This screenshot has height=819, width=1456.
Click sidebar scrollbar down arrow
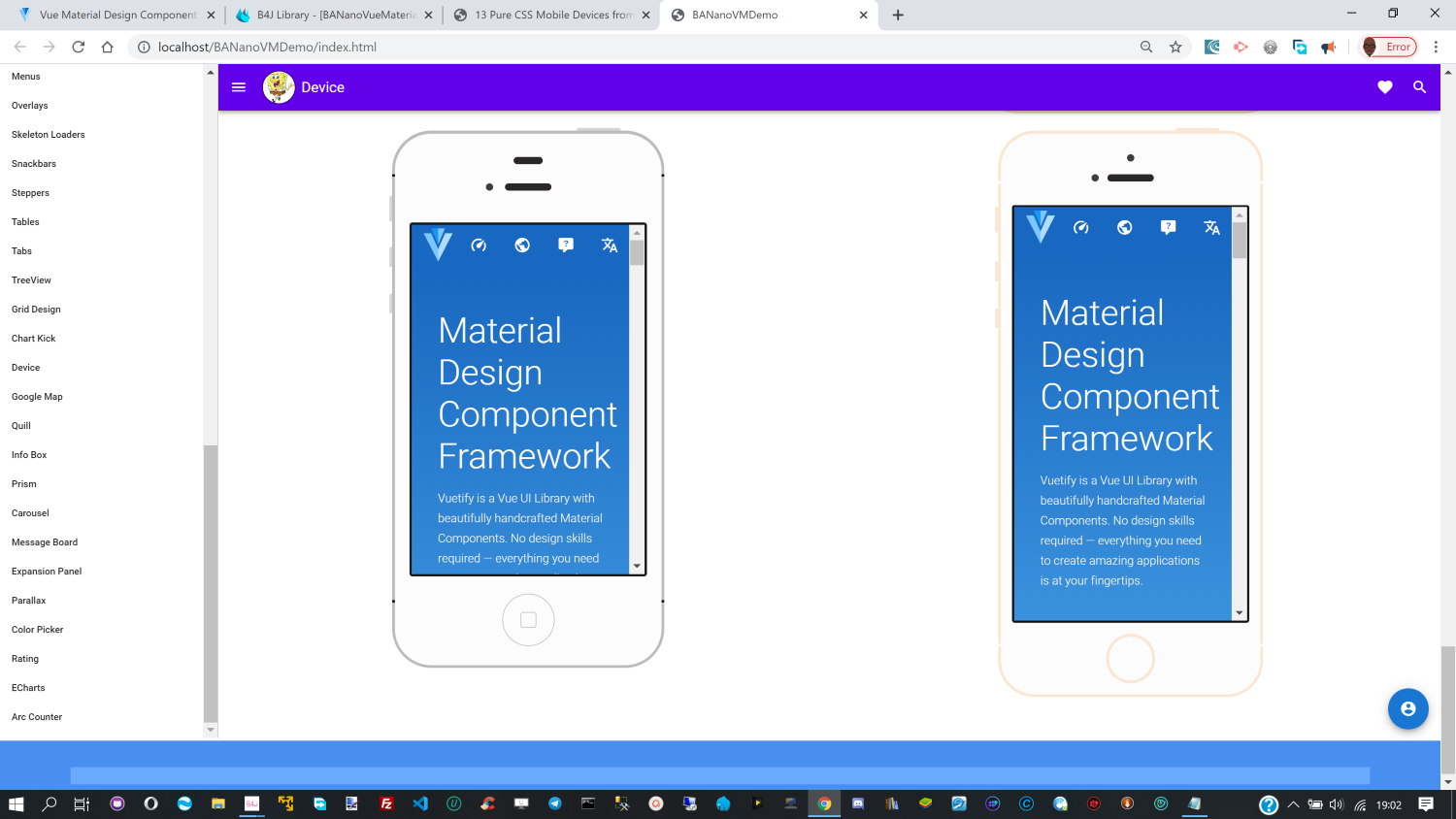tap(211, 730)
